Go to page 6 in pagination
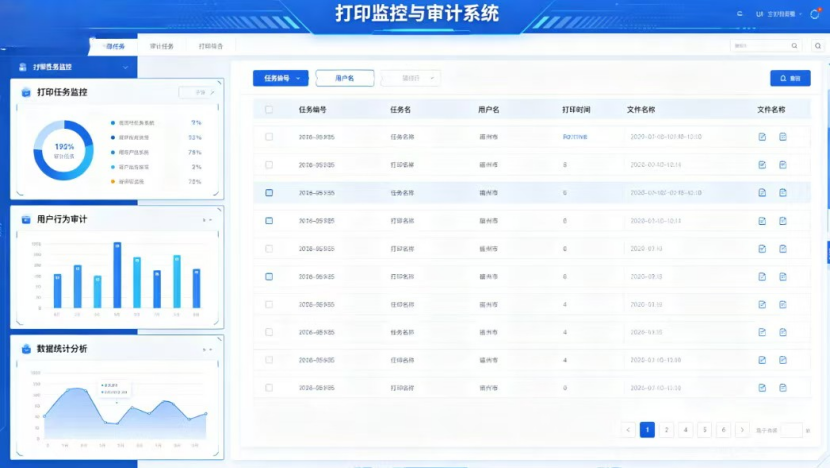 [x=724, y=430]
